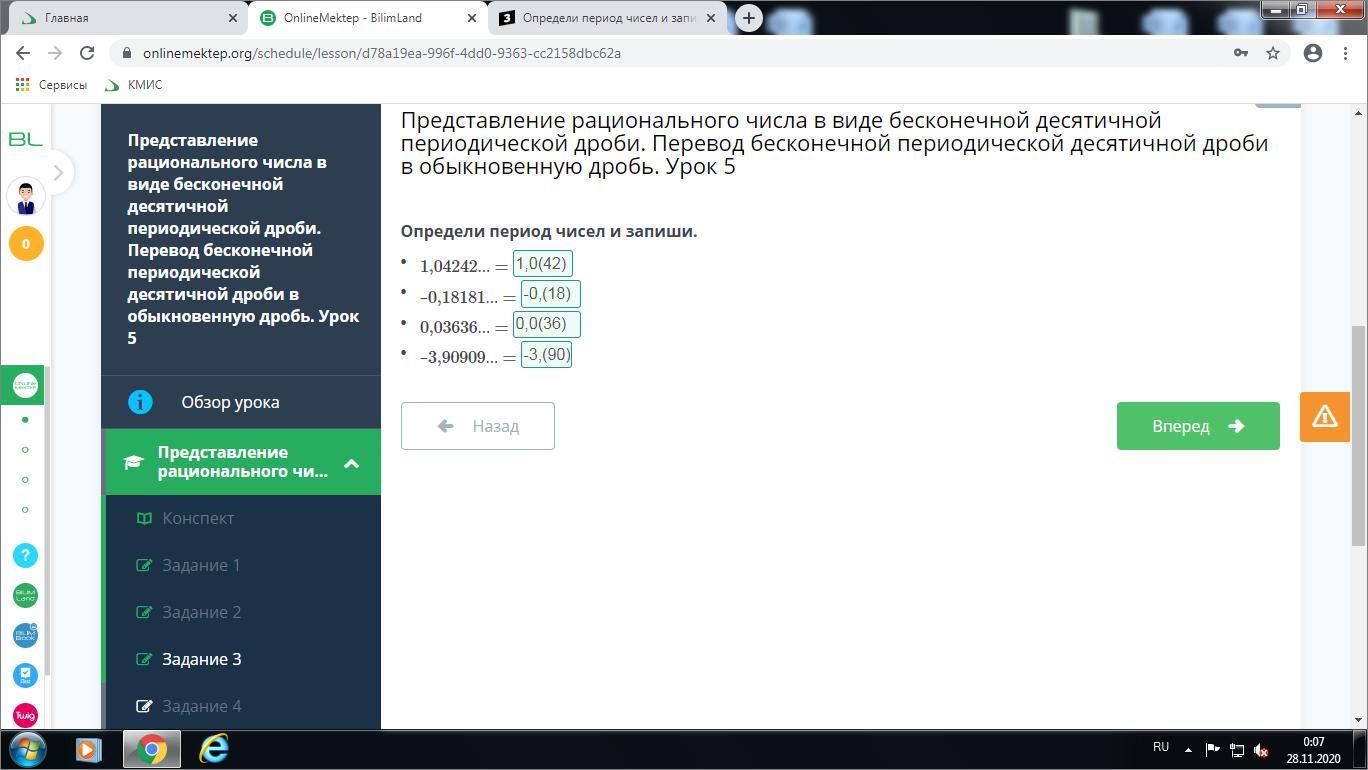Viewport: 1368px width, 770px height.
Task: Open the Chrome profile icon
Action: (x=1313, y=53)
